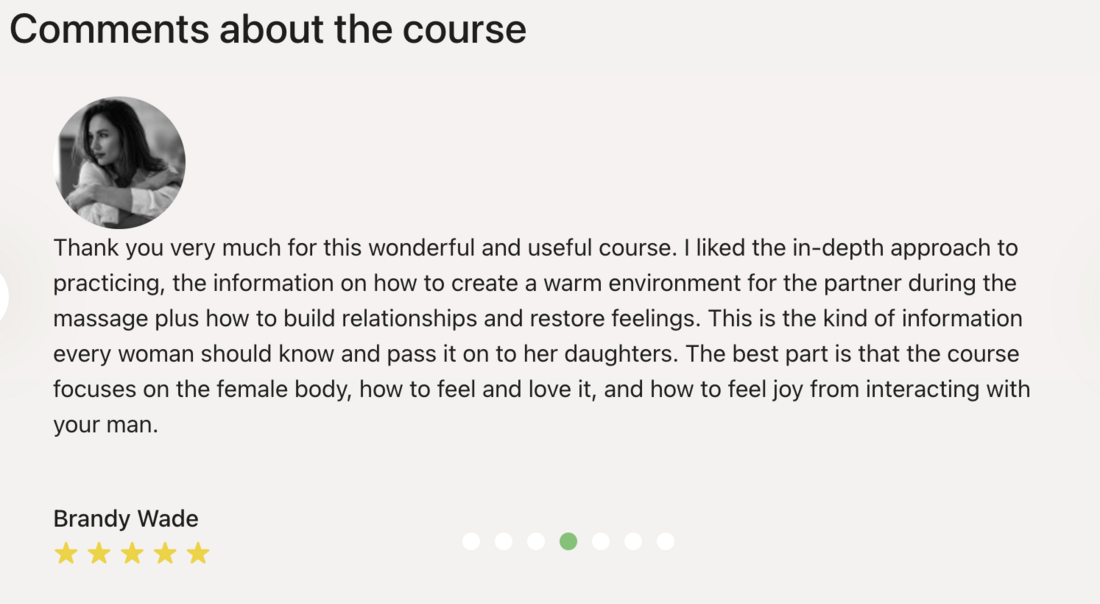Click the line beginning 'massage plus how to build'

(537, 318)
